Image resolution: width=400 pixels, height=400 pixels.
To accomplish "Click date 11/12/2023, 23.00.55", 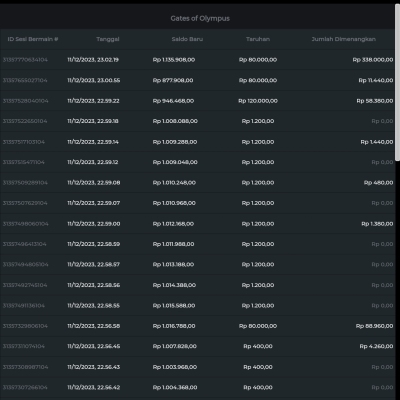I will click(x=94, y=80).
